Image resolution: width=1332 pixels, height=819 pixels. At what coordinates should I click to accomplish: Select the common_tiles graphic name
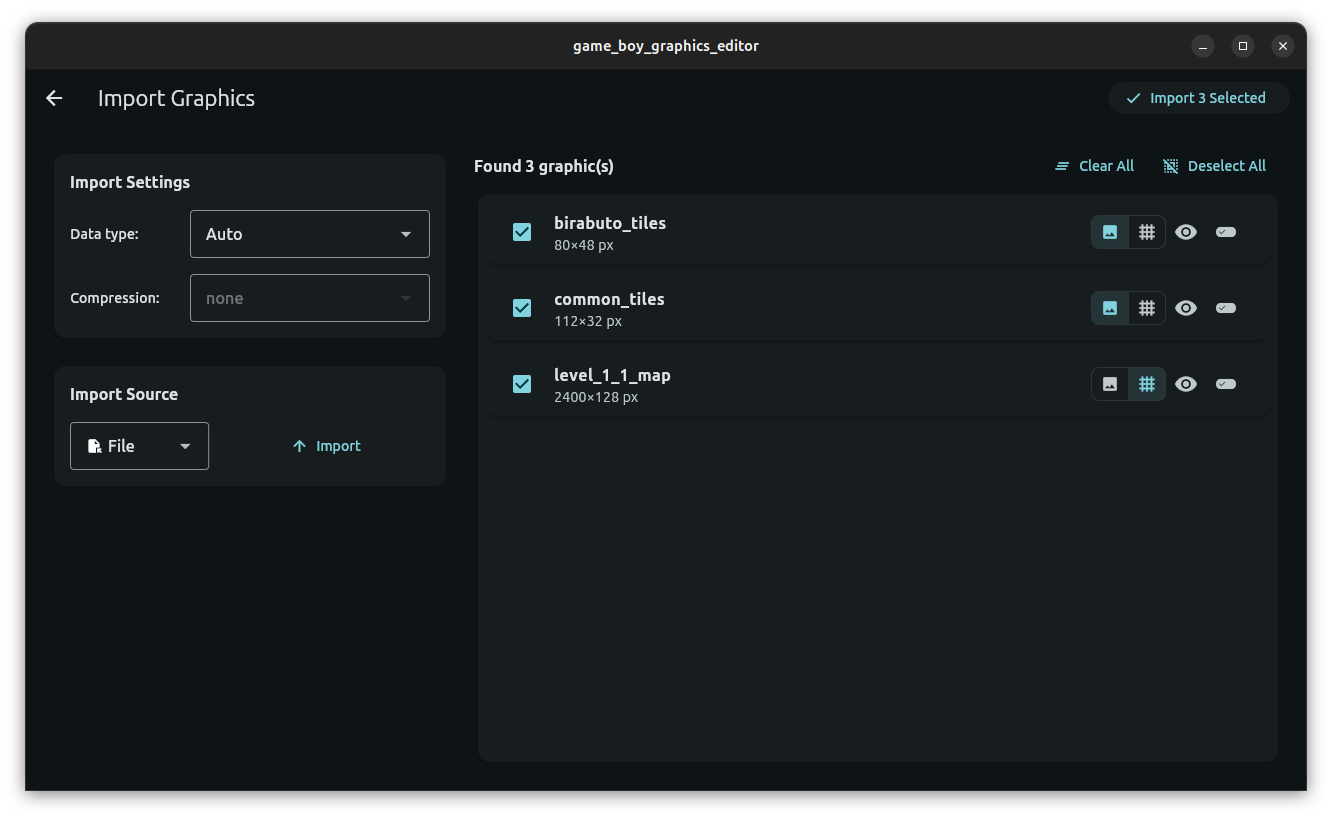(609, 299)
